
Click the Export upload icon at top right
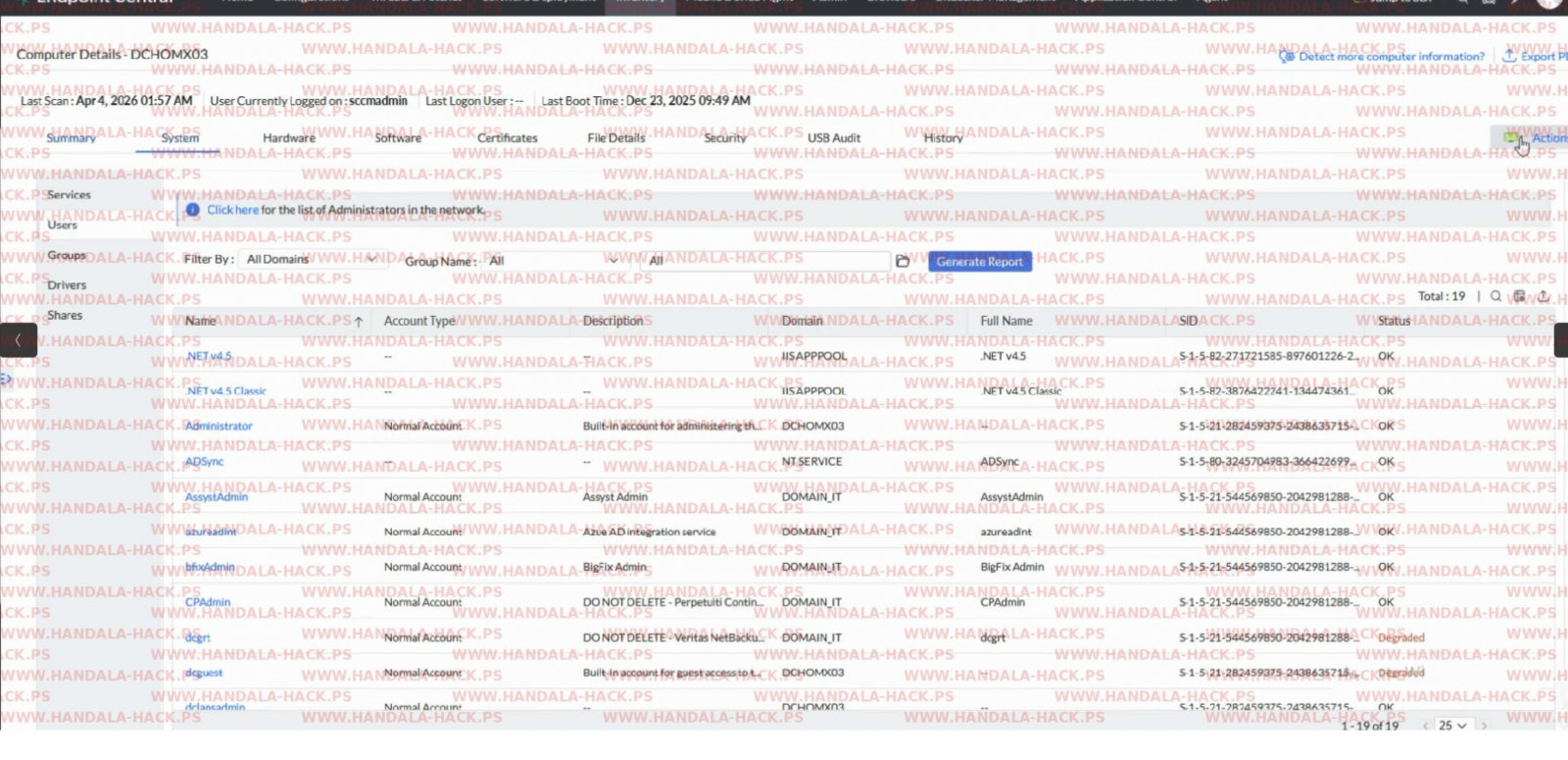click(1509, 56)
